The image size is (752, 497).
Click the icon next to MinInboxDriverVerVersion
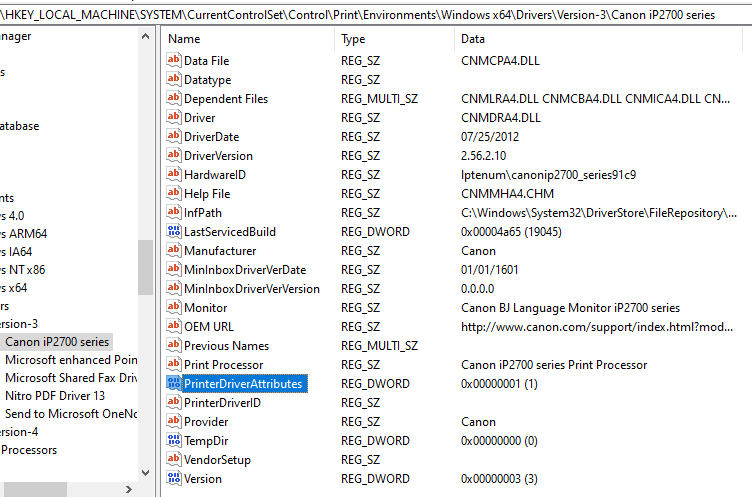click(174, 288)
